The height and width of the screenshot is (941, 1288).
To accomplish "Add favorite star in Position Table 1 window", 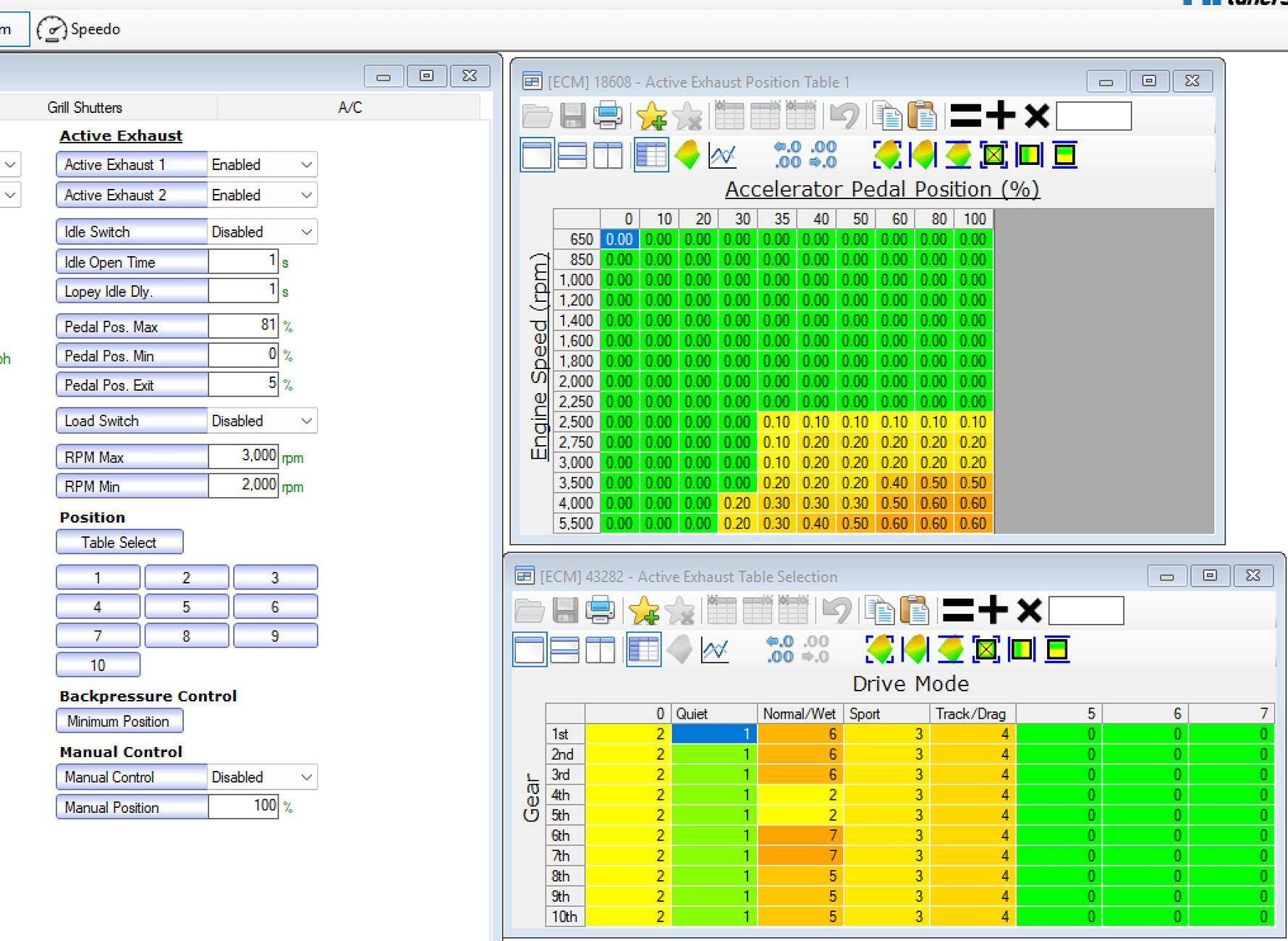I will [652, 116].
